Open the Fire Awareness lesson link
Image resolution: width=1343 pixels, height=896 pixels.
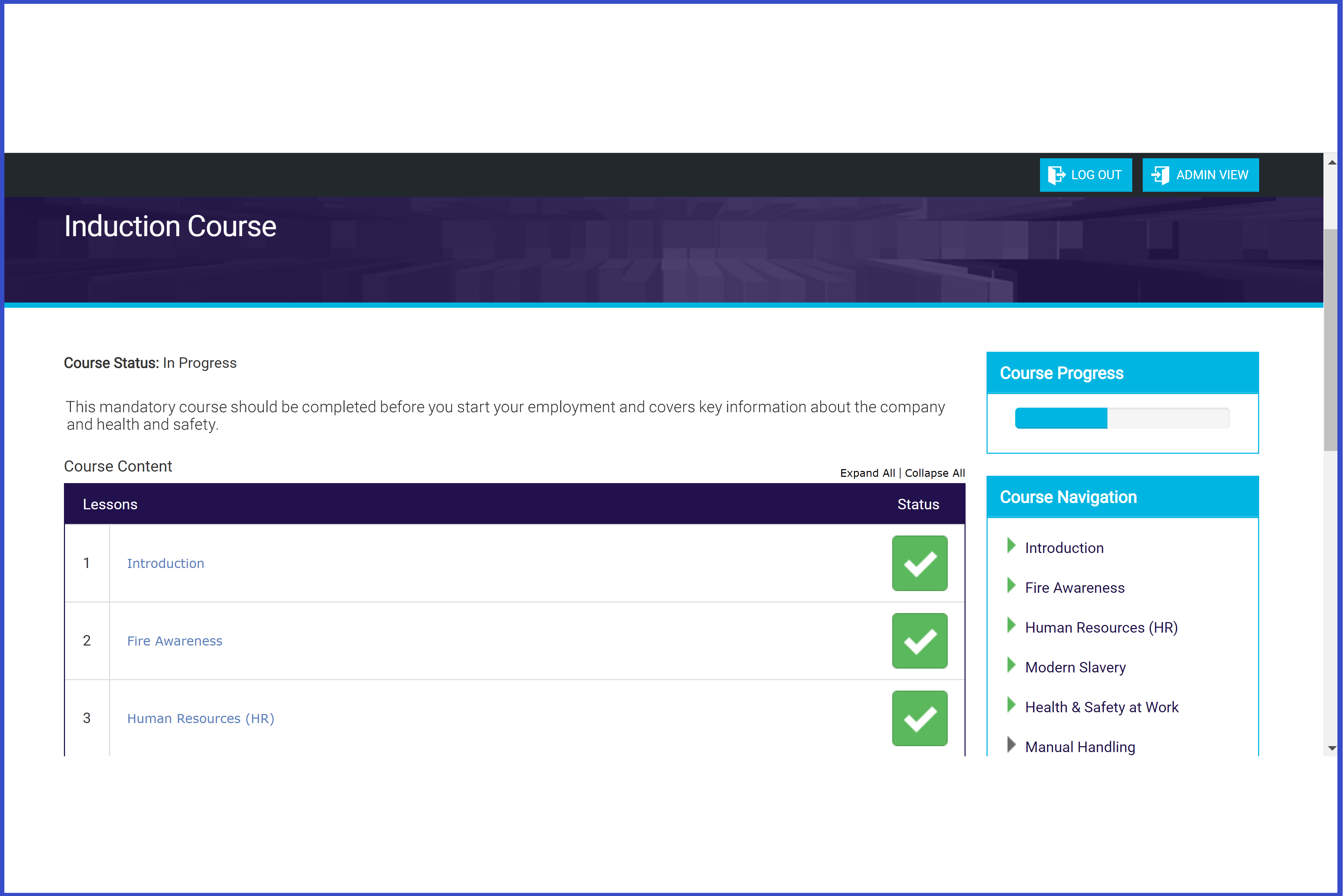[x=174, y=641]
